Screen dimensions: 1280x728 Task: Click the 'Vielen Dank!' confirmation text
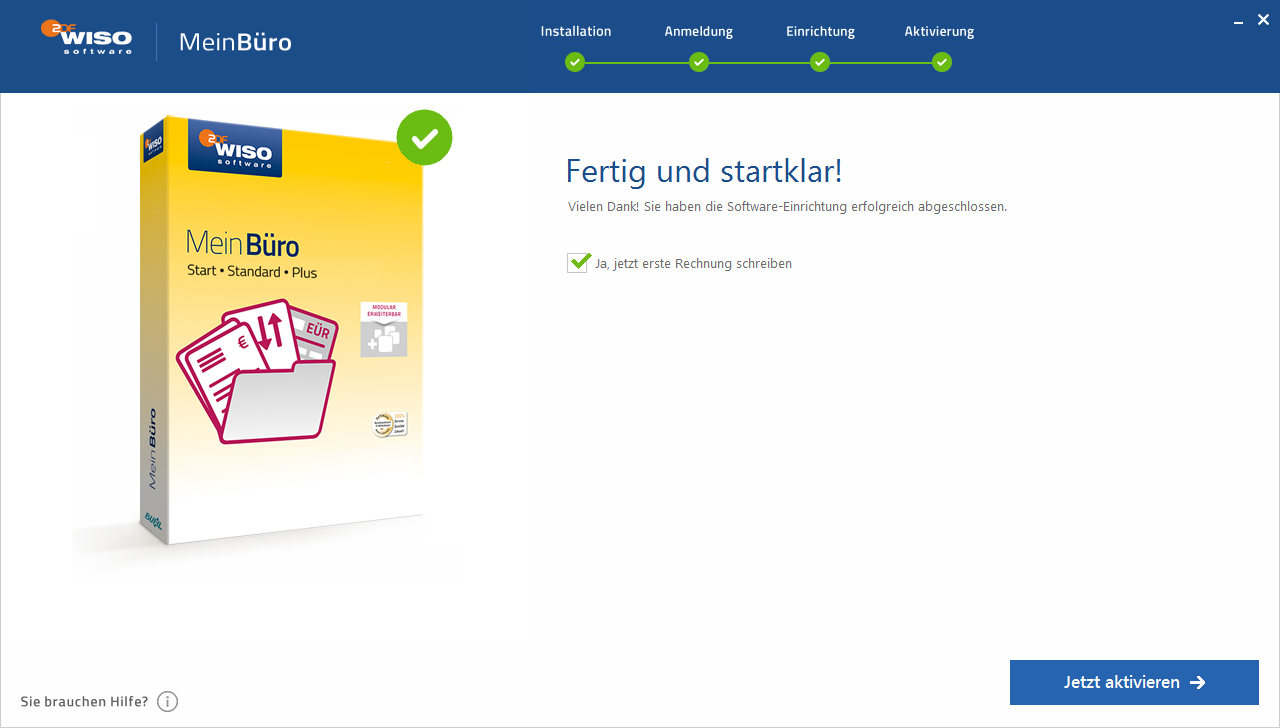787,207
